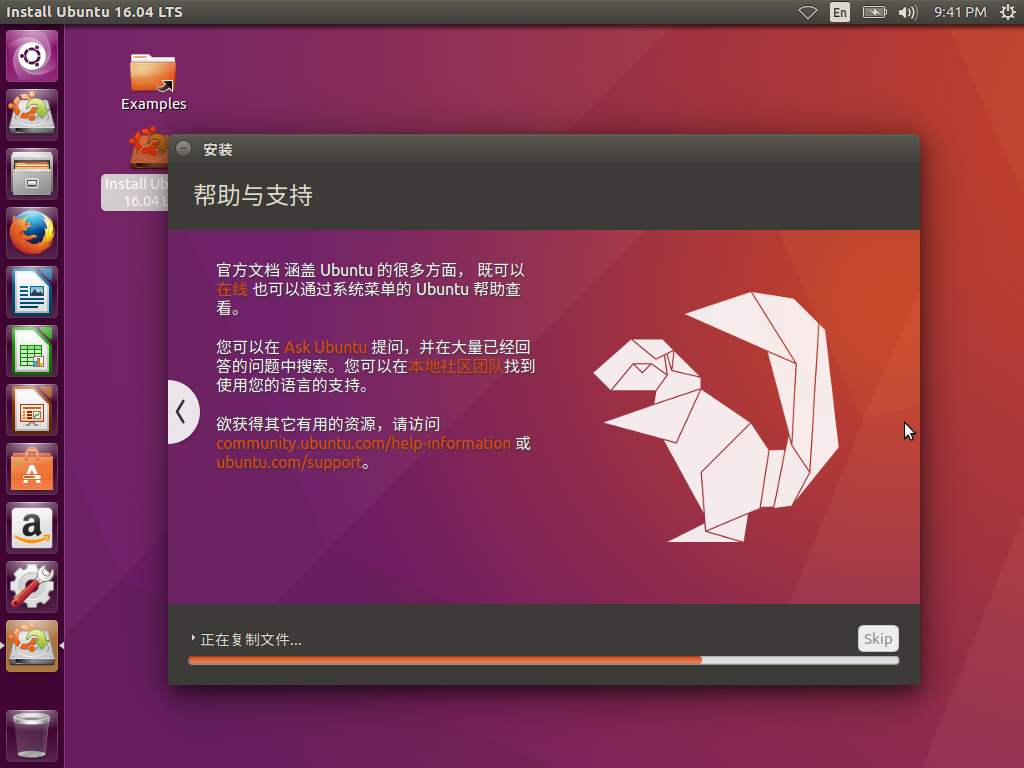Click the Install Ubuntu 16.04 LTS panel title
The height and width of the screenshot is (768, 1024).
click(94, 12)
